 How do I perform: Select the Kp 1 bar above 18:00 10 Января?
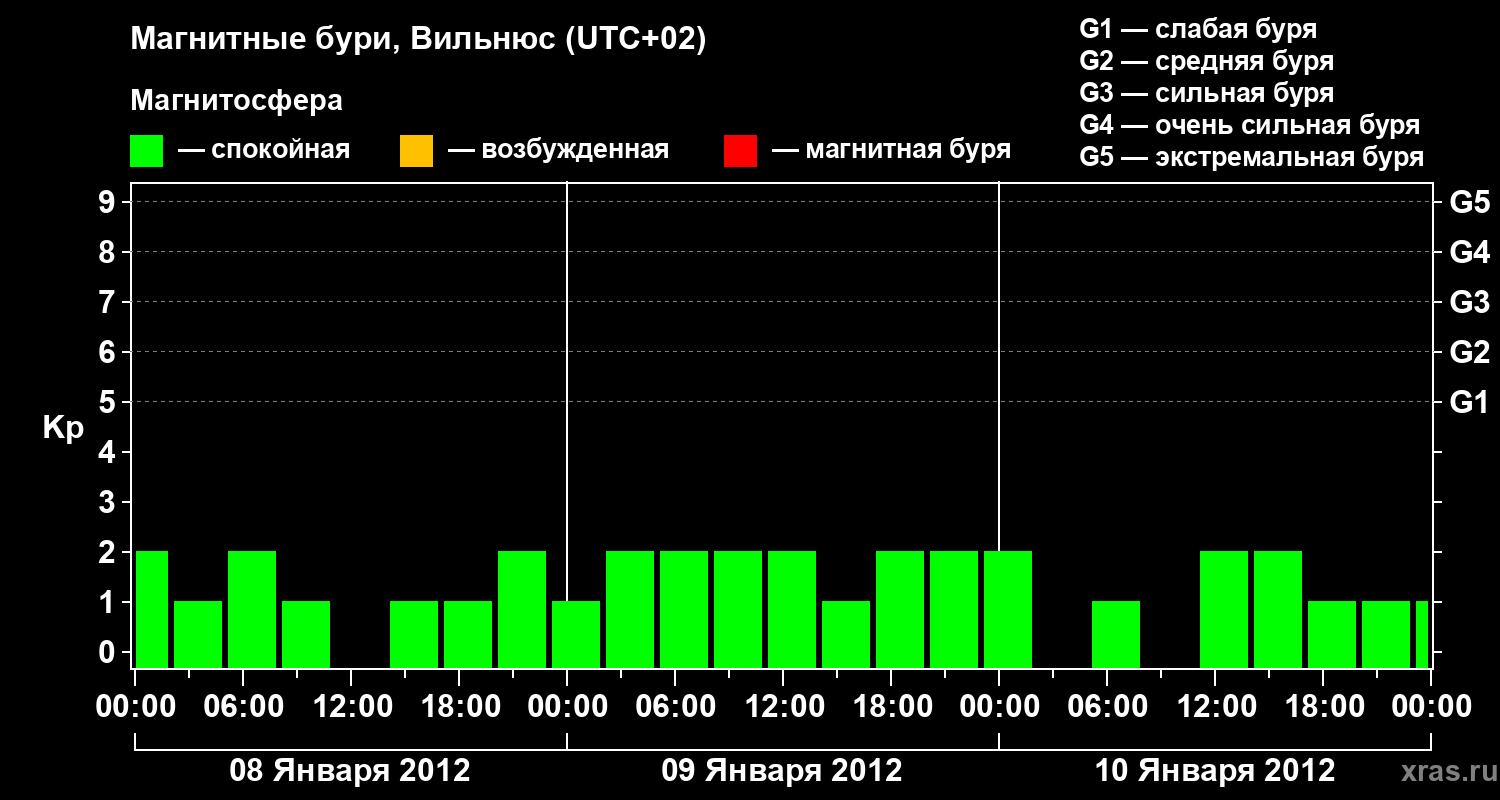[x=1332, y=634]
